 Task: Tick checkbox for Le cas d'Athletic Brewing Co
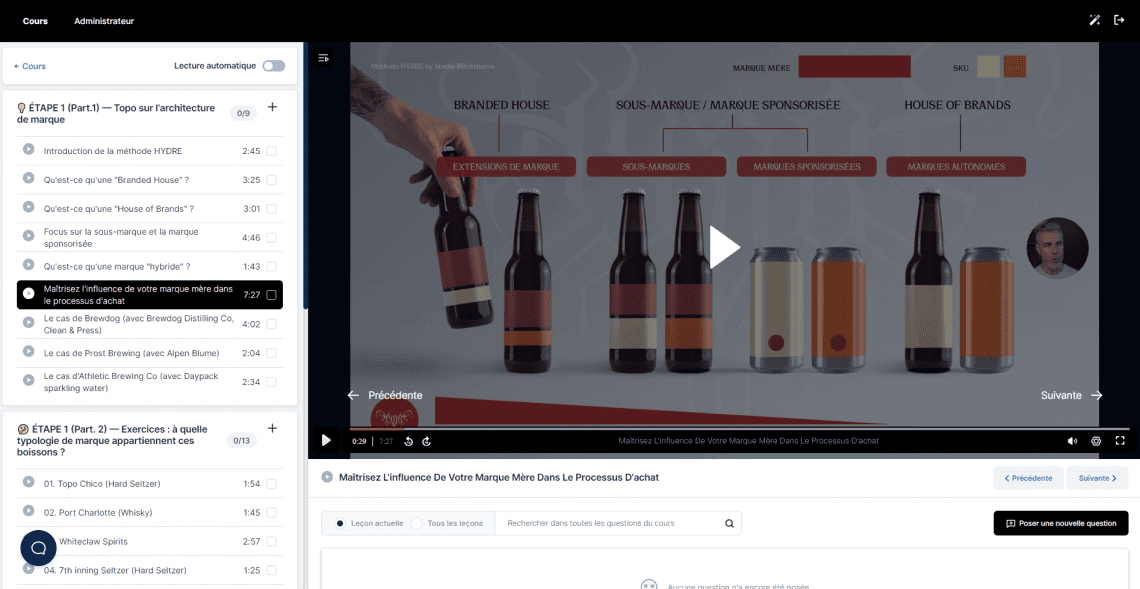[x=271, y=382]
